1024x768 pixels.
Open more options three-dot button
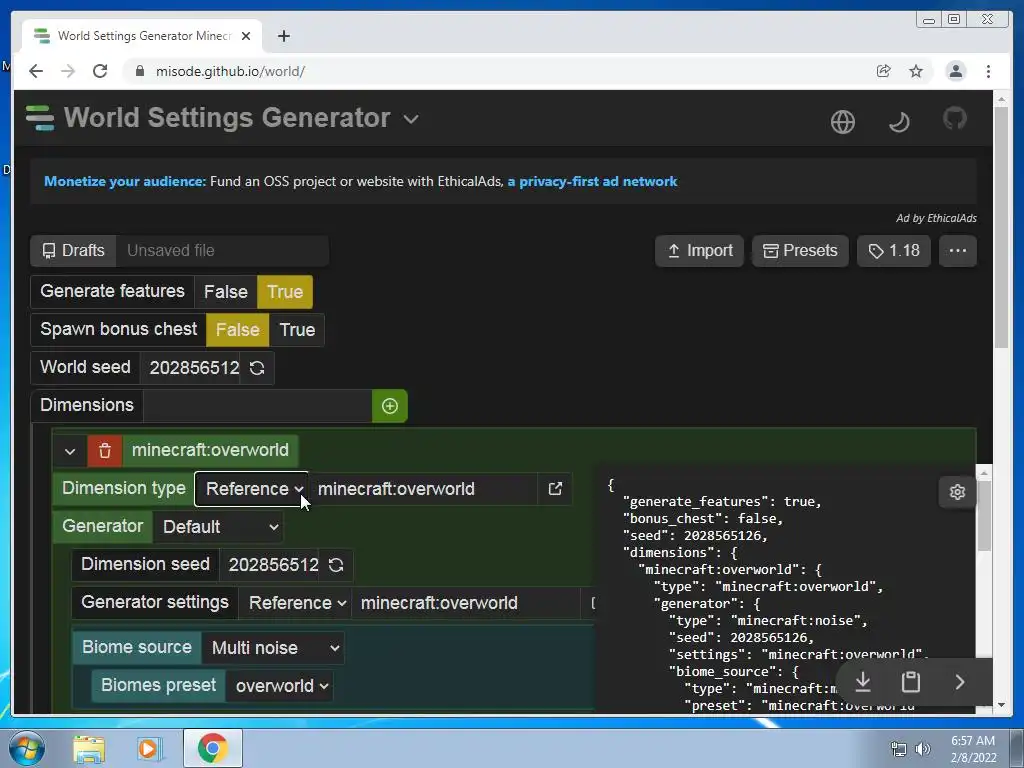[957, 251]
